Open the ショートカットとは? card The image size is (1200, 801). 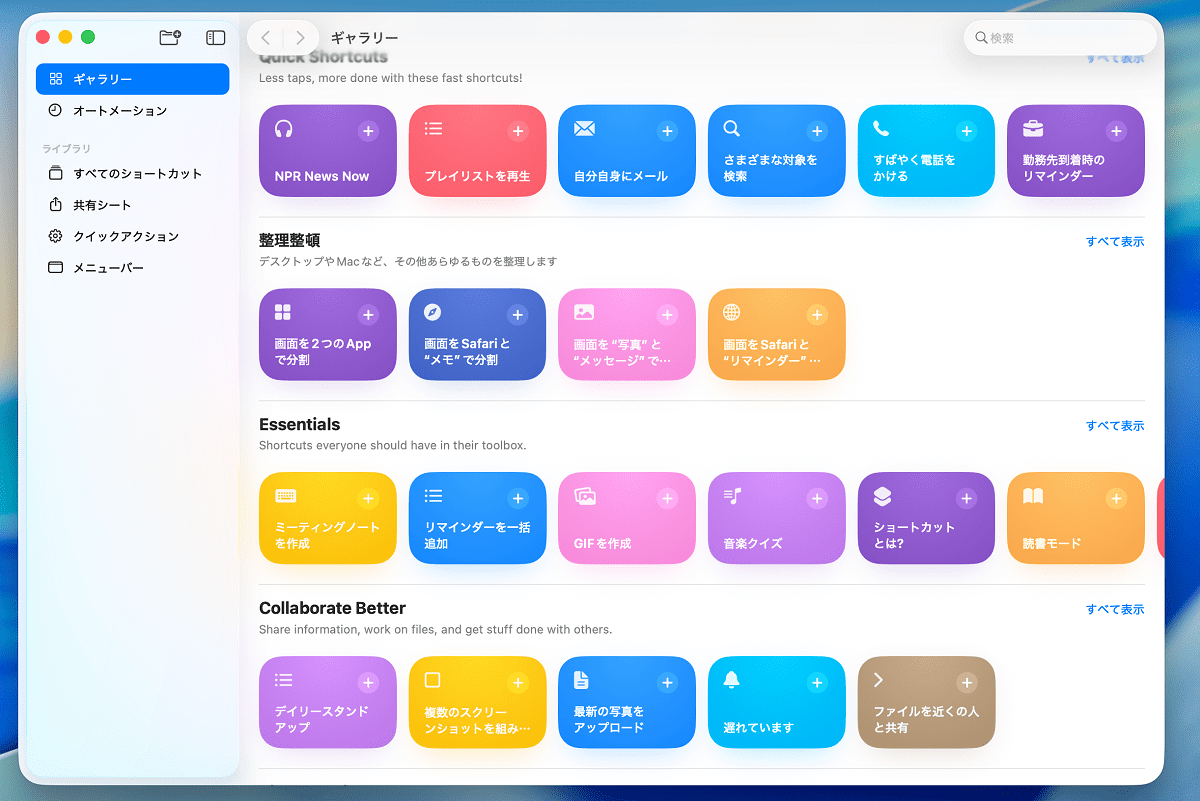click(x=926, y=519)
